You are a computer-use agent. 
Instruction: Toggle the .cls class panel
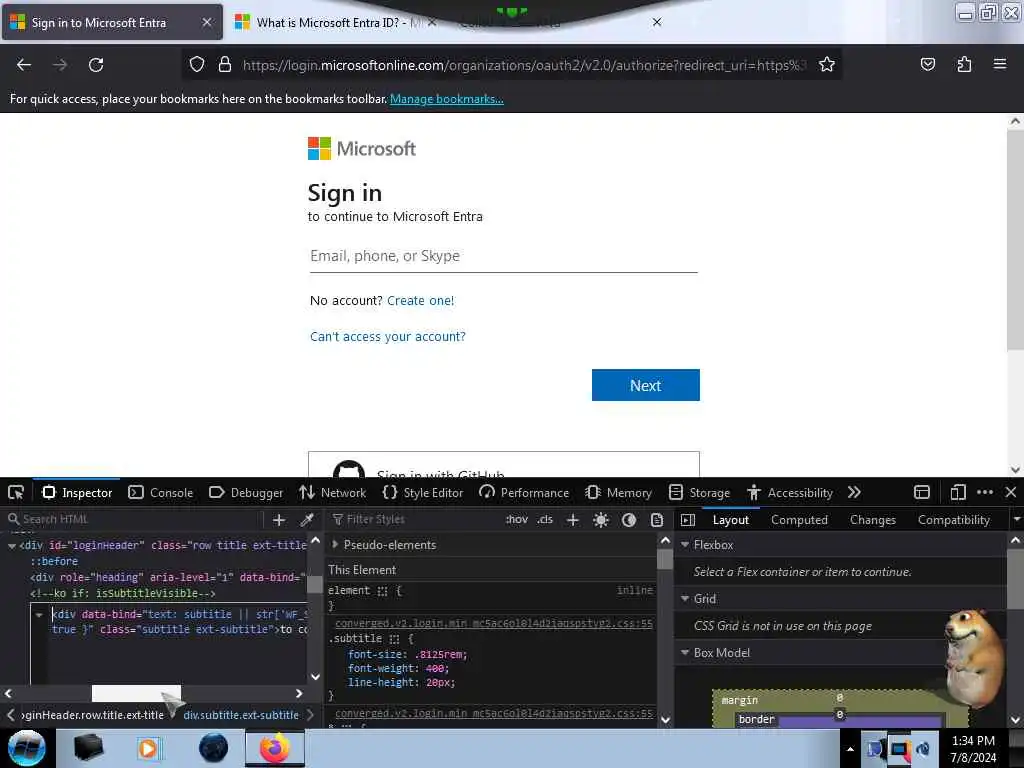pyautogui.click(x=545, y=520)
